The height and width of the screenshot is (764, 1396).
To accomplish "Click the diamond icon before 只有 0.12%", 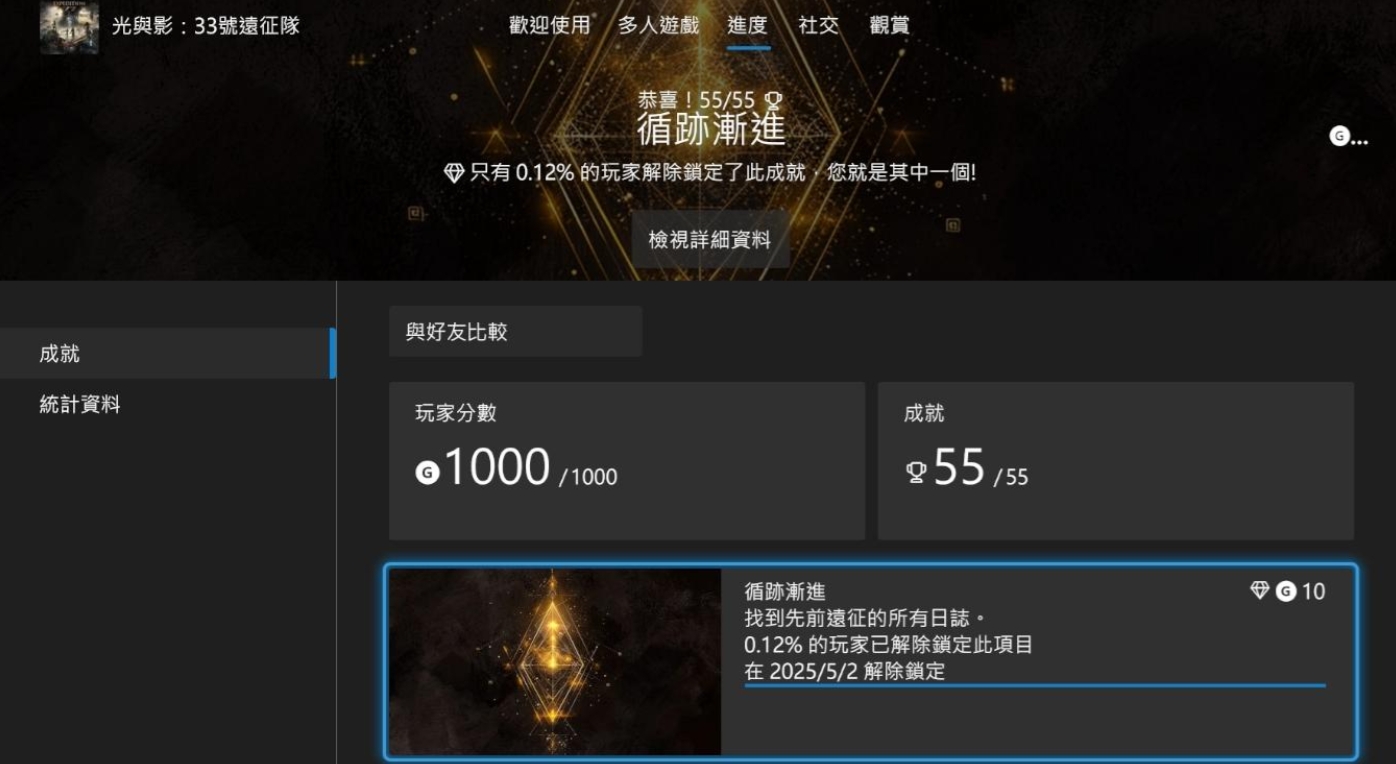I will point(454,173).
